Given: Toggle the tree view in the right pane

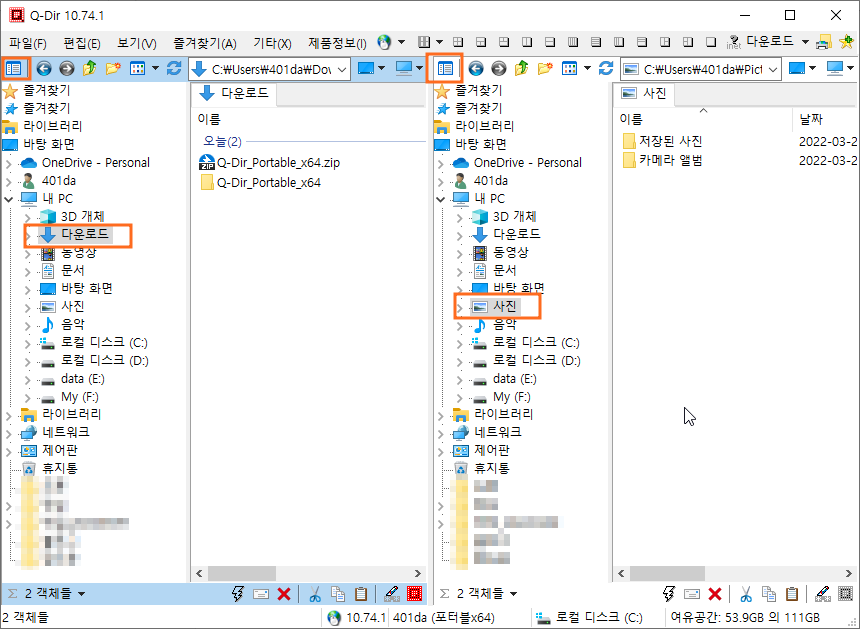Looking at the screenshot, I should click(x=445, y=69).
